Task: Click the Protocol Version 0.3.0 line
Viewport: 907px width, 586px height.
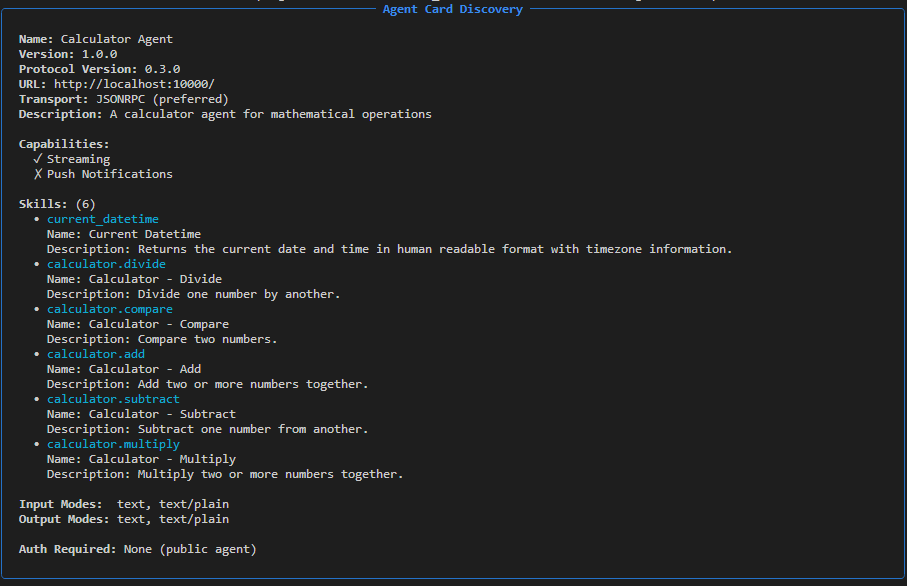Action: click(x=99, y=69)
